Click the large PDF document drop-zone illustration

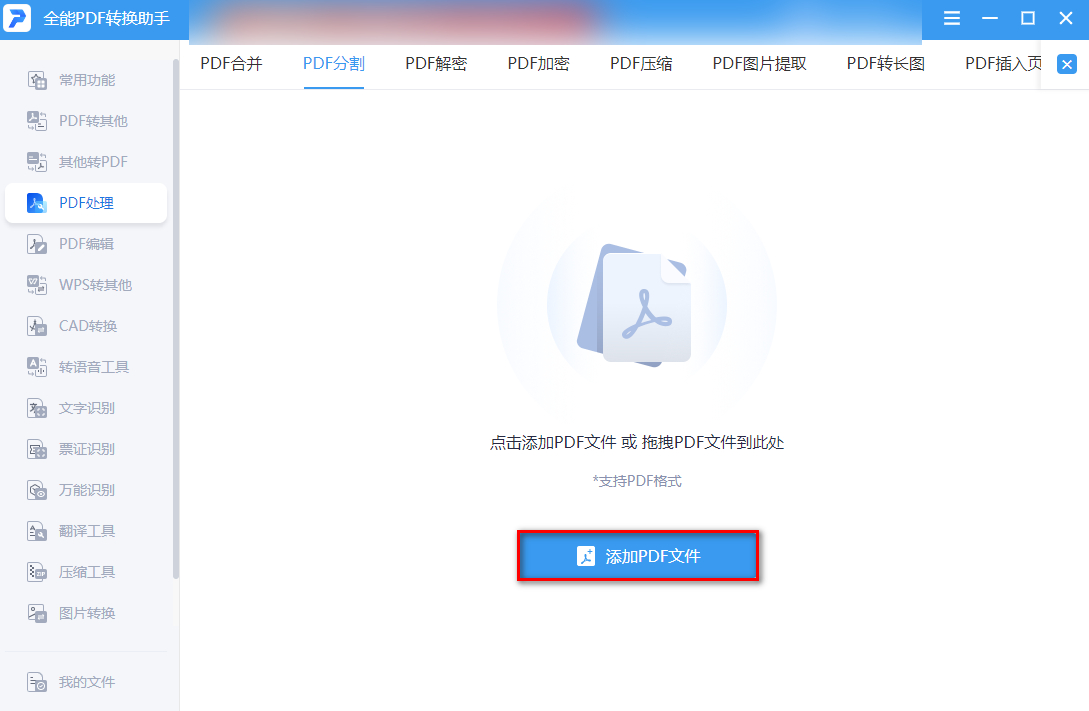coord(636,305)
